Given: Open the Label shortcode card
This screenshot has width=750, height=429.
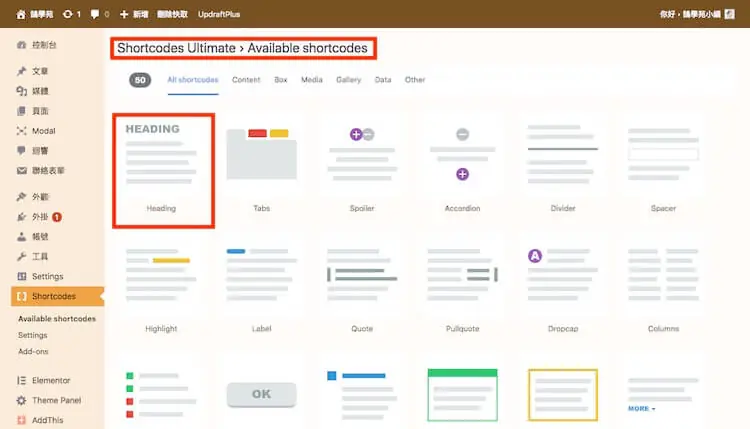Looking at the screenshot, I should [x=262, y=289].
